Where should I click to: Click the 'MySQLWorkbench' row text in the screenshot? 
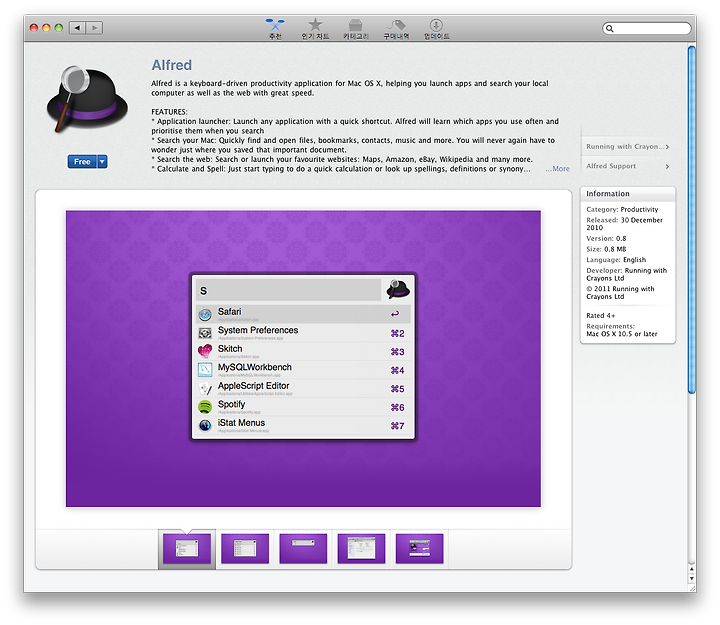click(255, 367)
